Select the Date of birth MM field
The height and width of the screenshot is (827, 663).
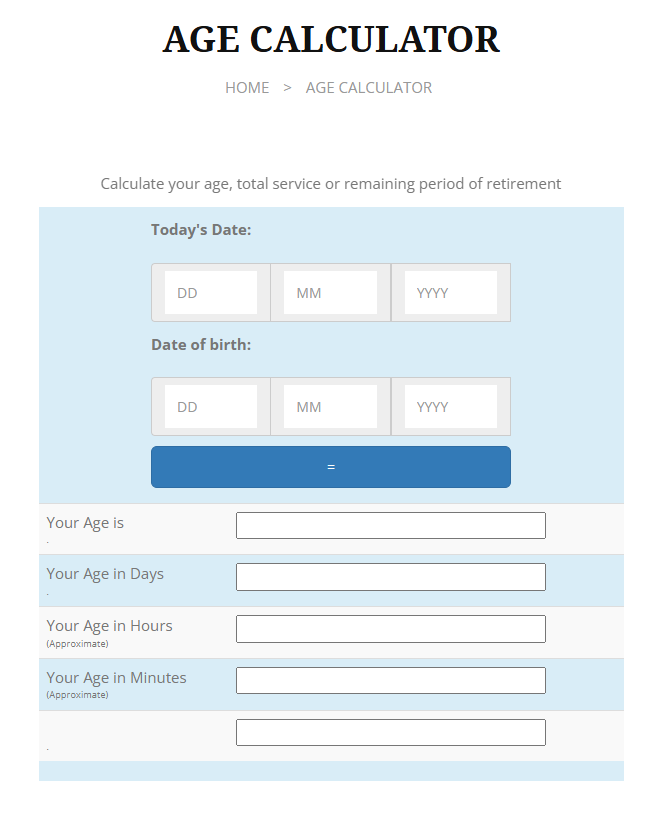pos(331,407)
